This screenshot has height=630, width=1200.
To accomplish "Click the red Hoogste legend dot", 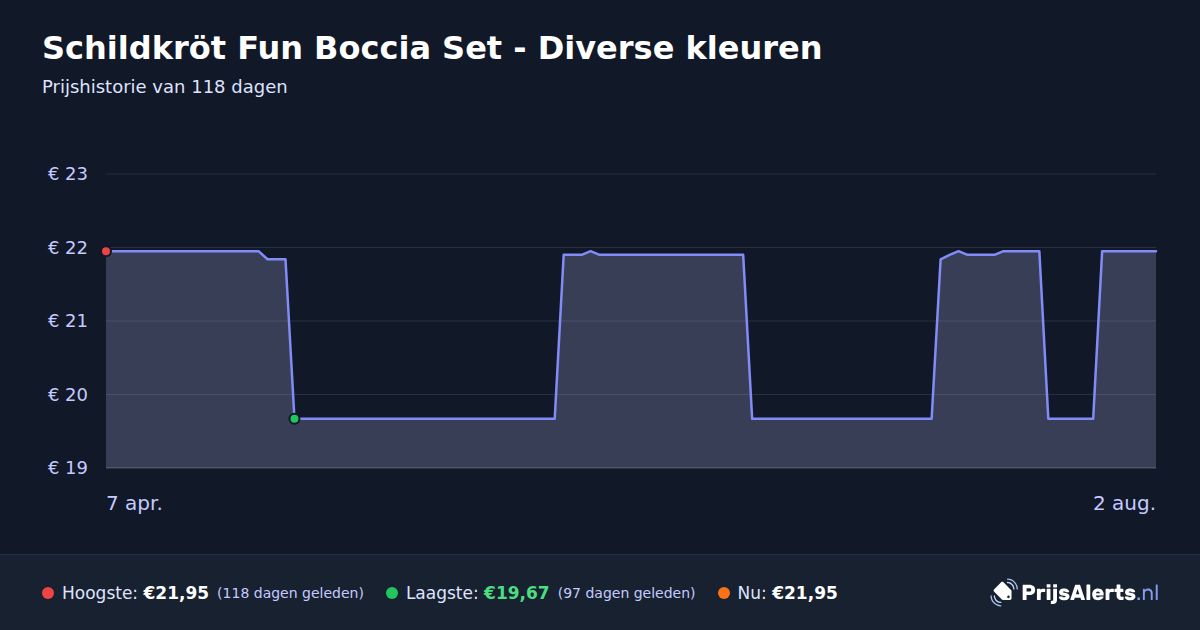I will [x=48, y=593].
